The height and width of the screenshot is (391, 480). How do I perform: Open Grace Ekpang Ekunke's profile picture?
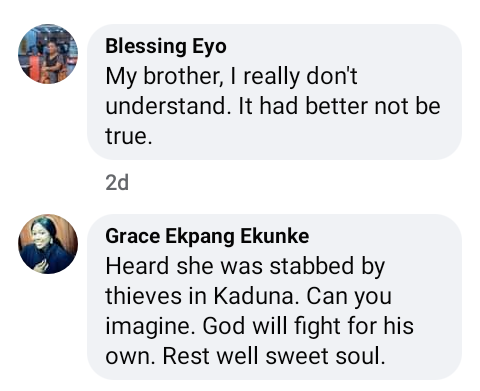(48, 244)
